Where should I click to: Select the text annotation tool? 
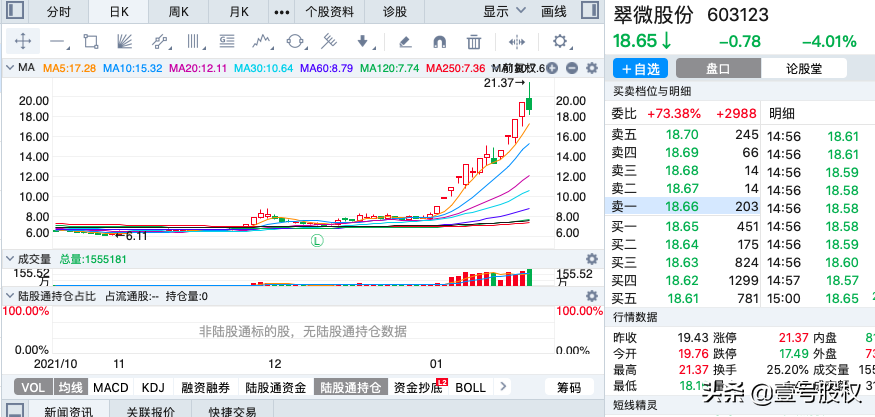[x=227, y=41]
